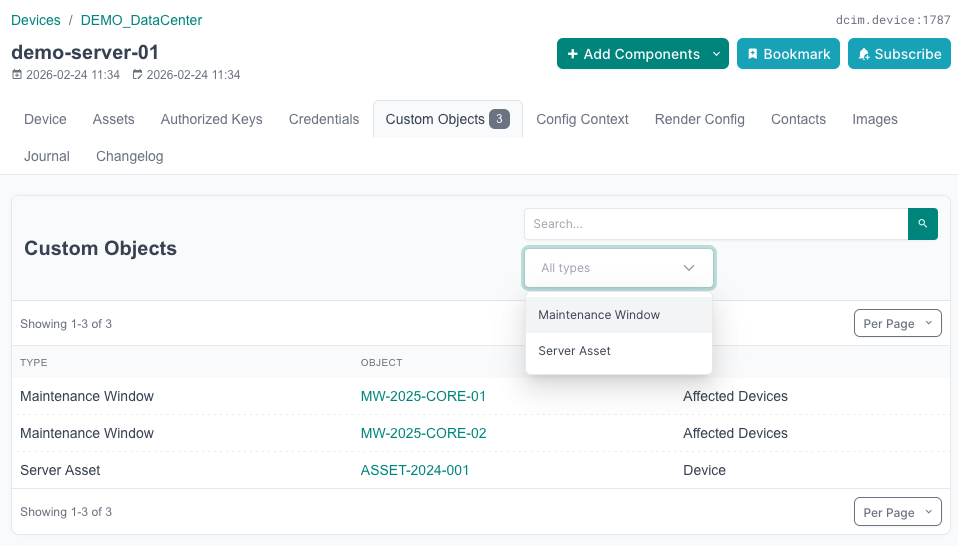This screenshot has width=958, height=546.
Task: Open the MW-2025-CORE-01 object link
Action: tap(423, 396)
